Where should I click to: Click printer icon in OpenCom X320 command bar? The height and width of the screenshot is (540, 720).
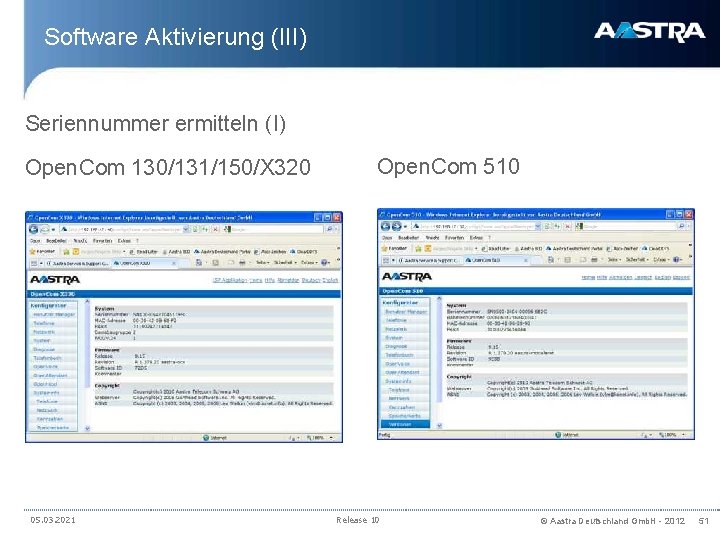coord(242,263)
